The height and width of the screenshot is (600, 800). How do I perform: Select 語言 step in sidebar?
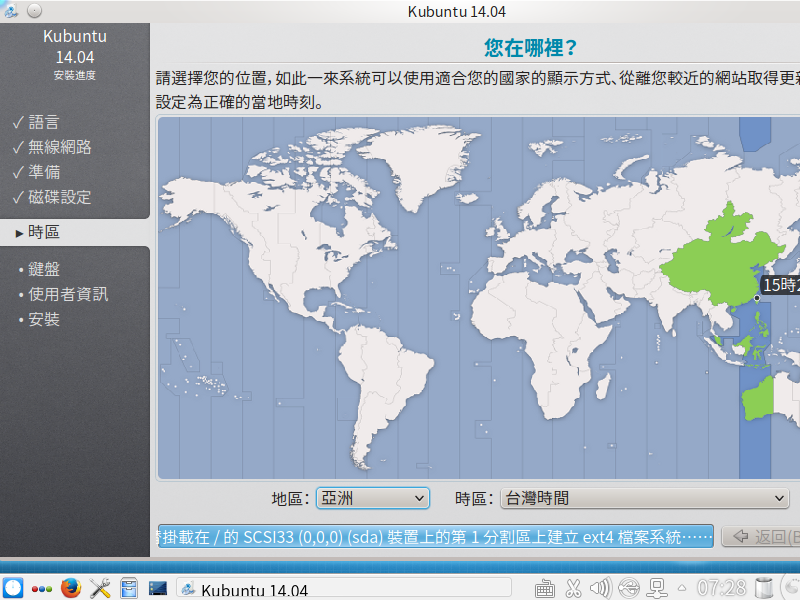pos(44,122)
